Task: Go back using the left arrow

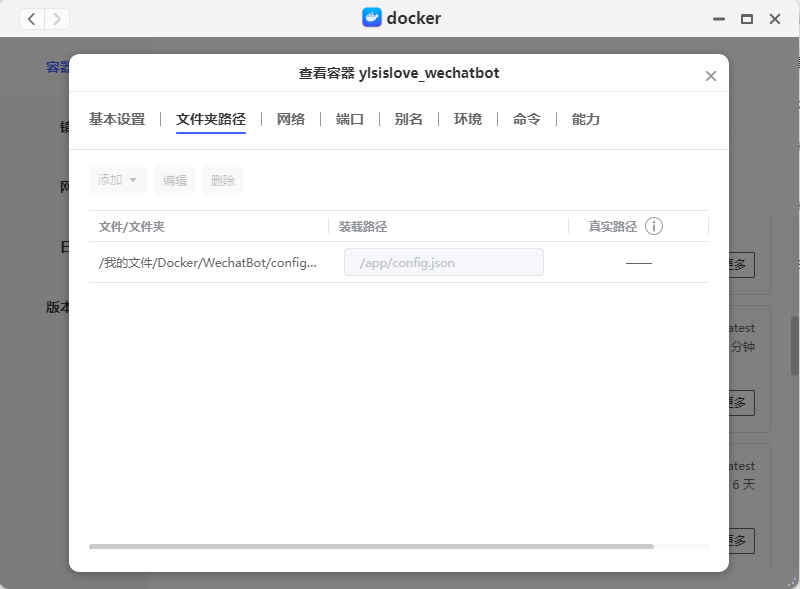Action: click(x=32, y=18)
